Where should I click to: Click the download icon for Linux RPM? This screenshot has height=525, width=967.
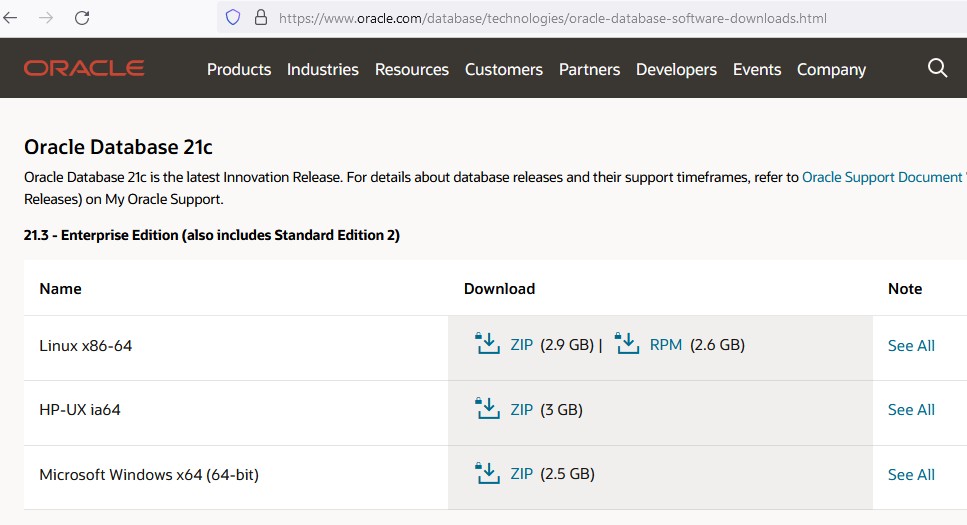[627, 344]
